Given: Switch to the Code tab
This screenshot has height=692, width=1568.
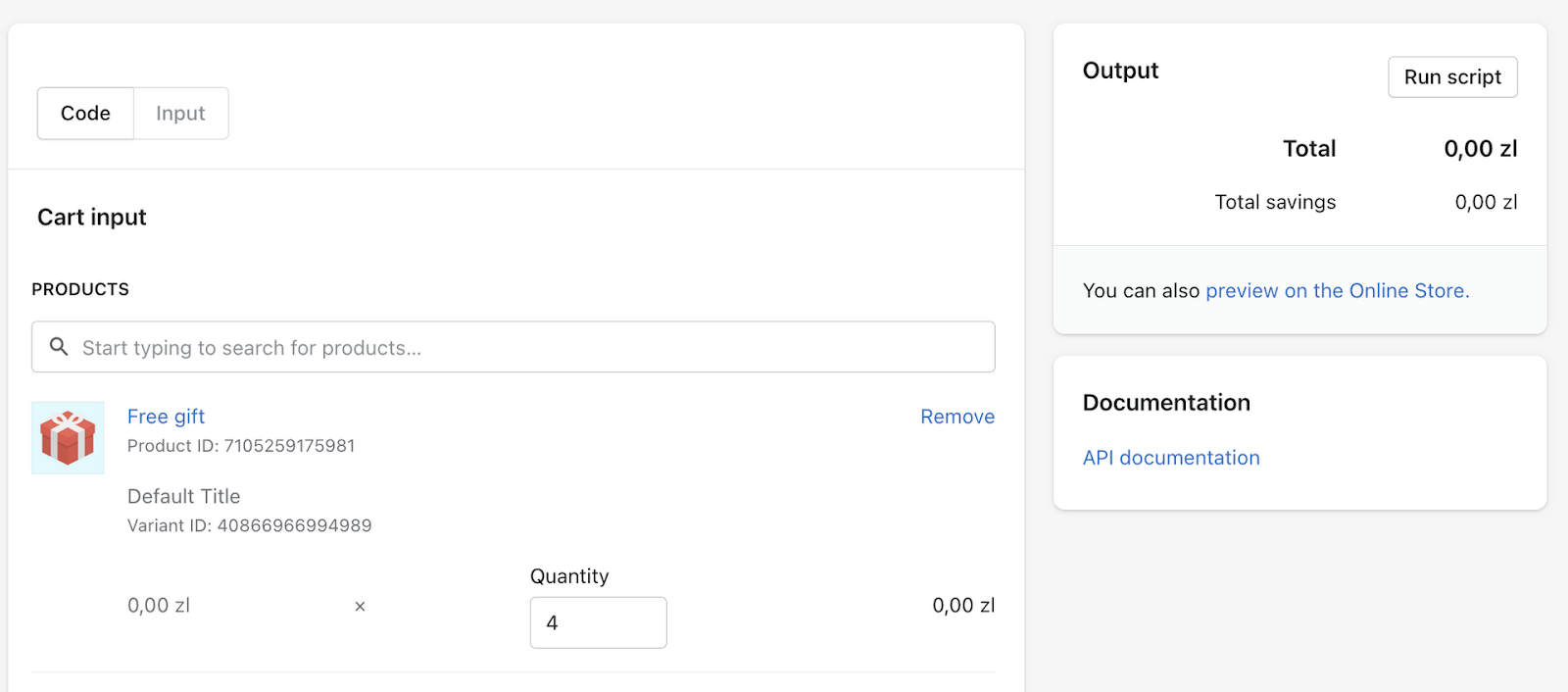Looking at the screenshot, I should pos(85,114).
